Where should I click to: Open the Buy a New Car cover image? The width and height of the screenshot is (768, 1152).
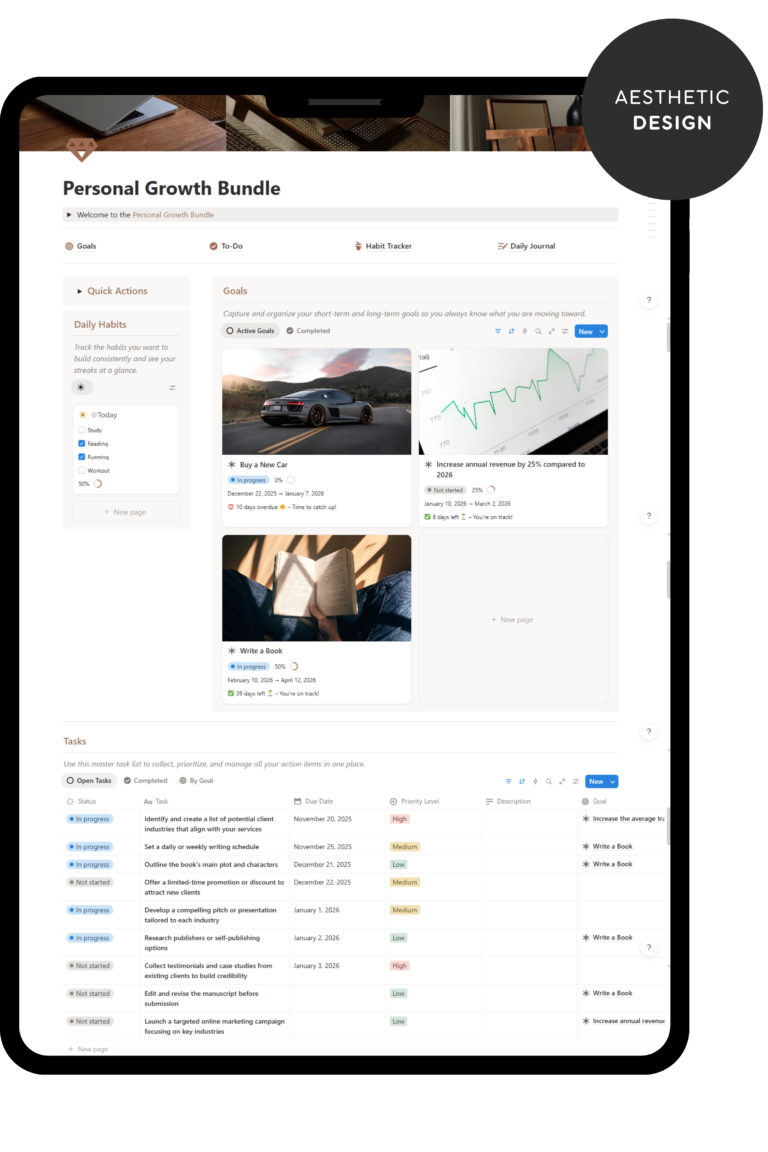316,401
